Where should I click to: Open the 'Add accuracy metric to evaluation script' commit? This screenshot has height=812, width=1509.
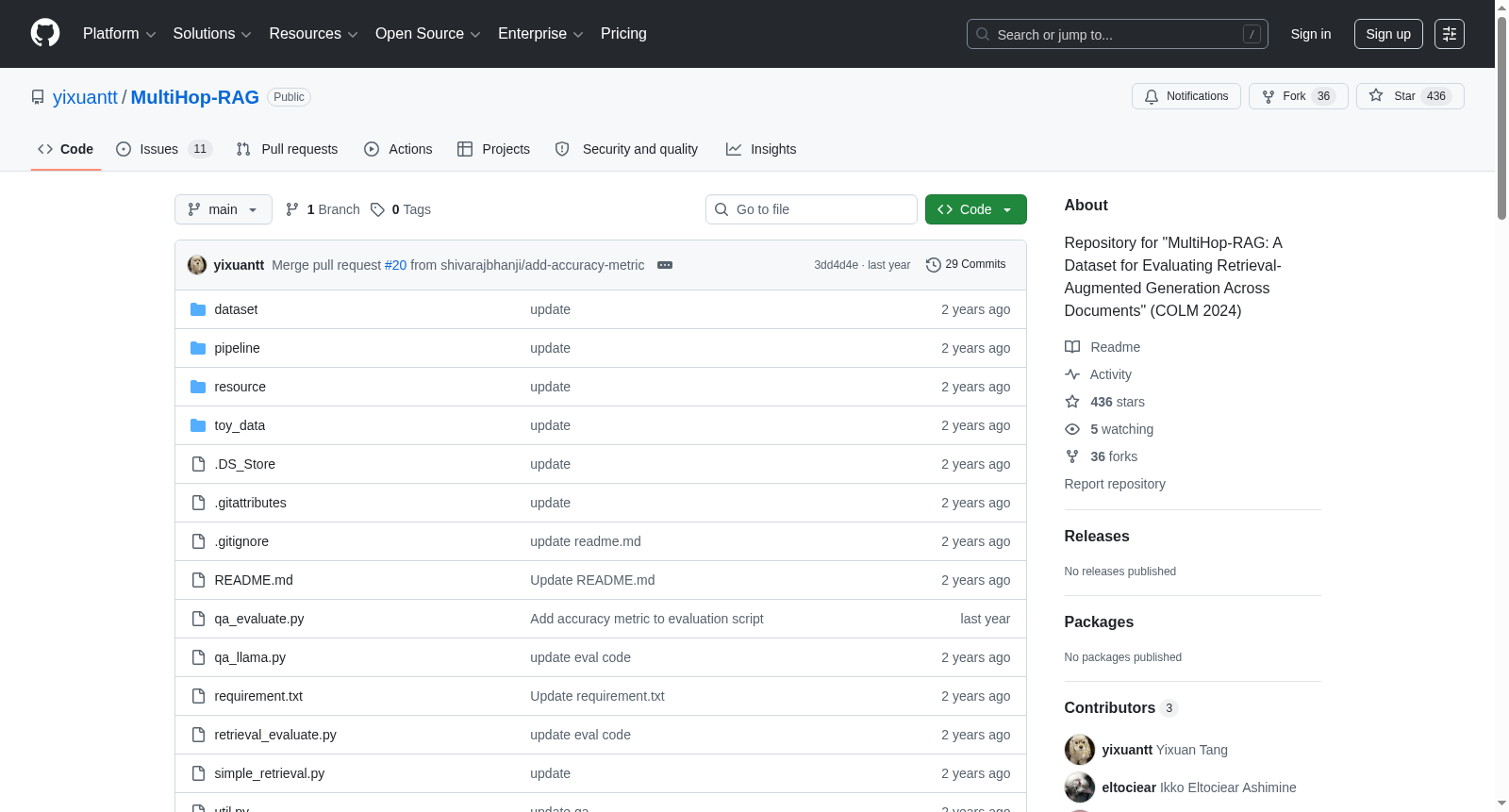(647, 619)
